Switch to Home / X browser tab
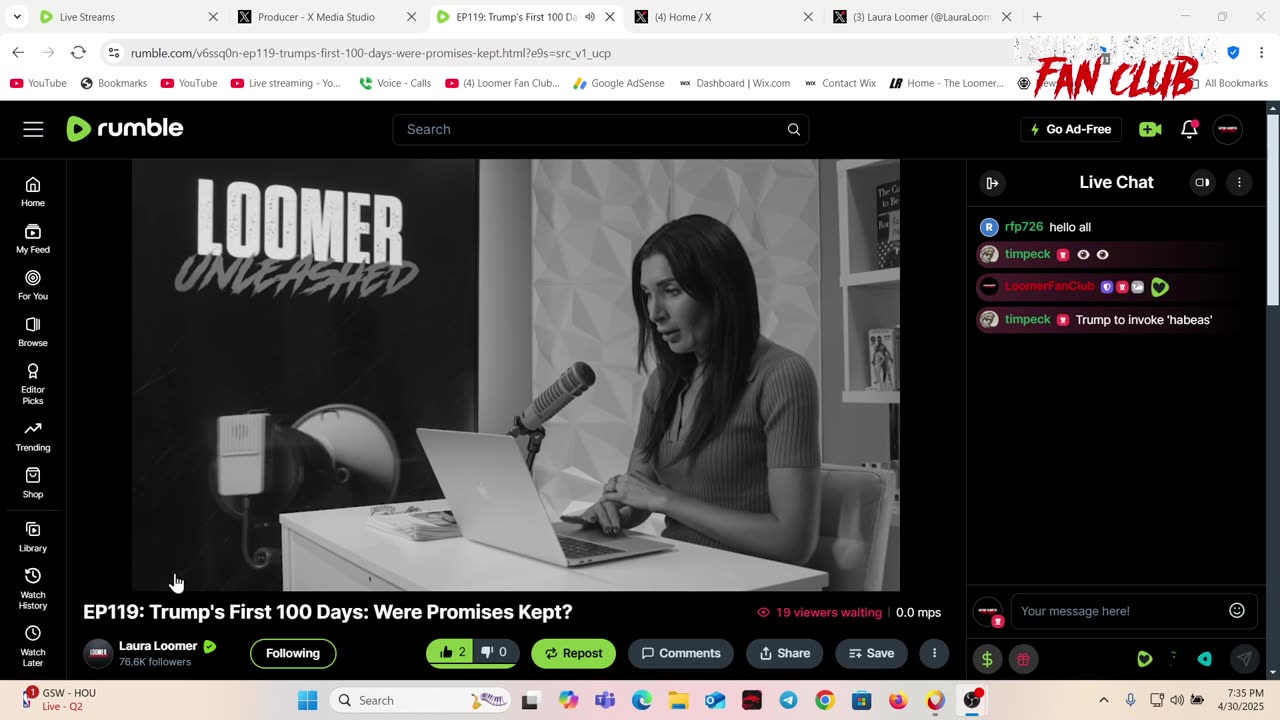 coord(723,17)
